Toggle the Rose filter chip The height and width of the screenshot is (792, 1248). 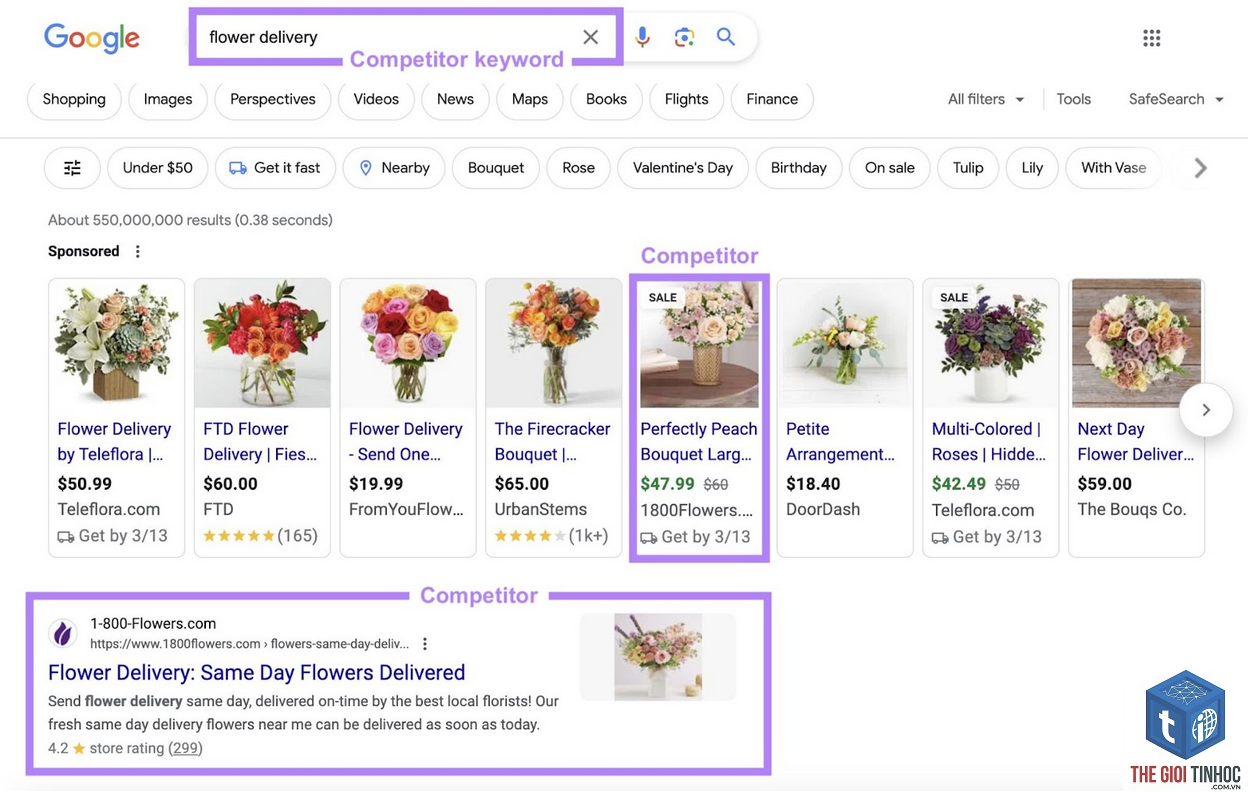579,168
